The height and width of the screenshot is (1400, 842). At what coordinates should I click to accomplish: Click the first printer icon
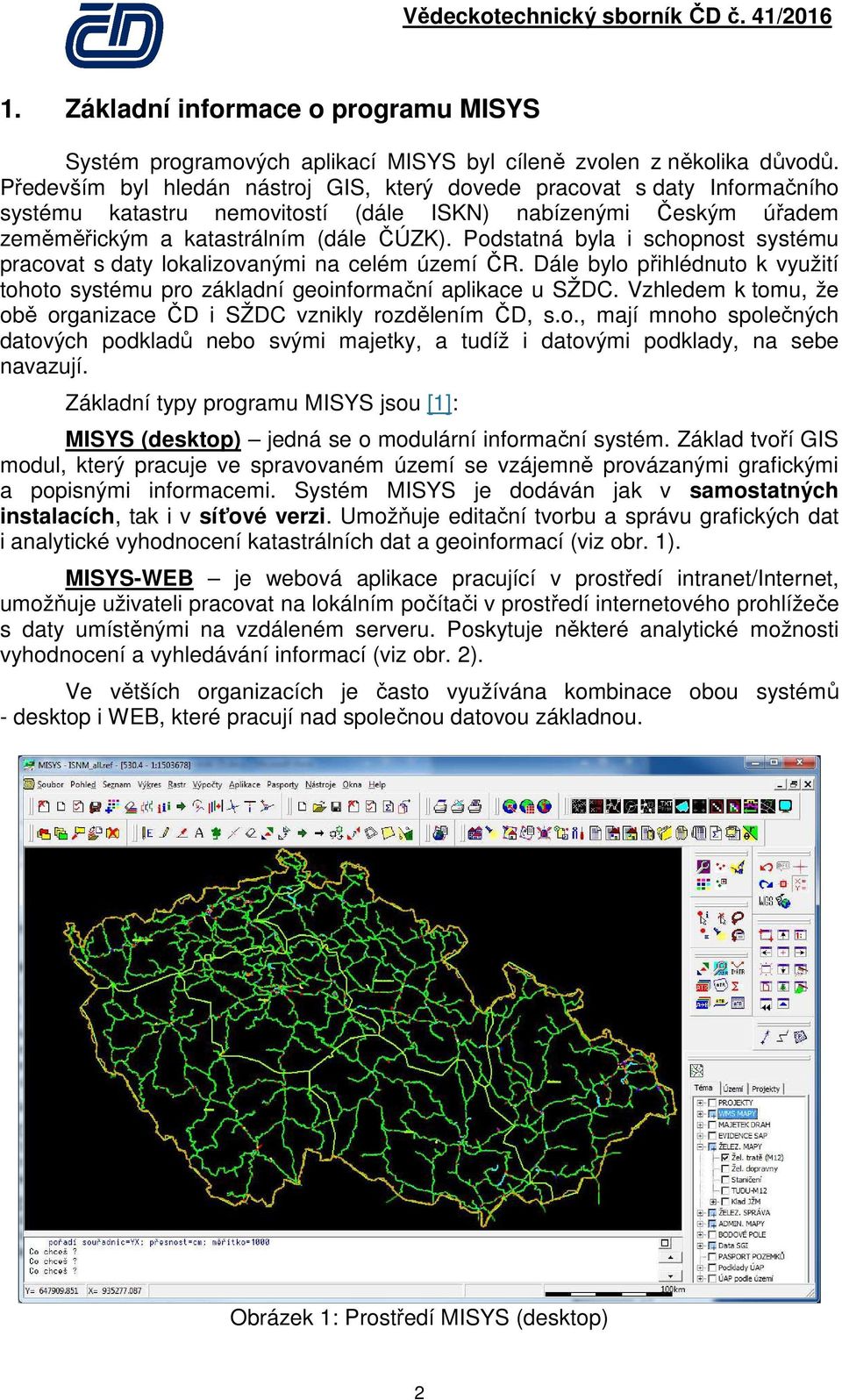tap(441, 806)
